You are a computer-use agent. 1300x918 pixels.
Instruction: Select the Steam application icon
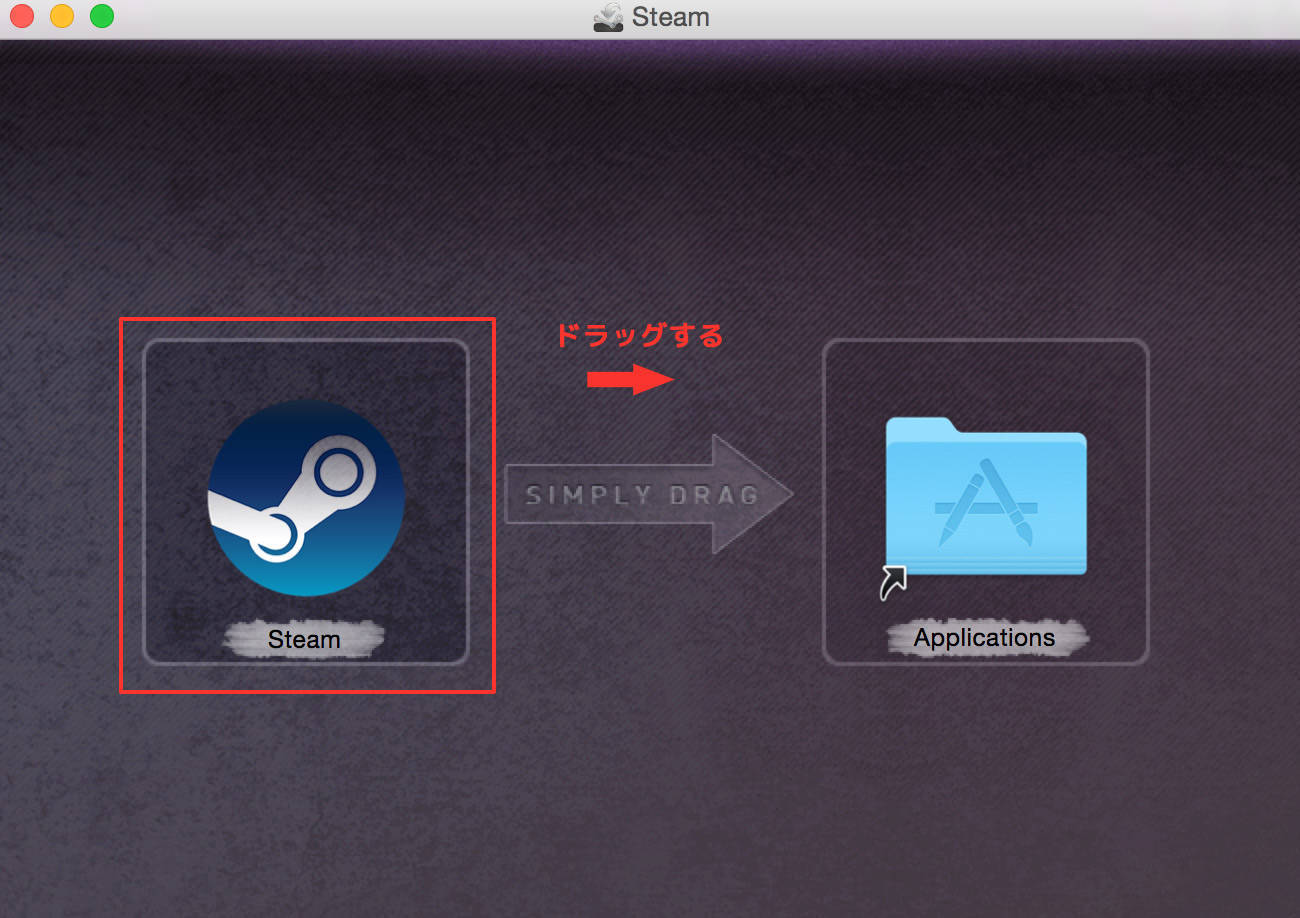tap(306, 498)
